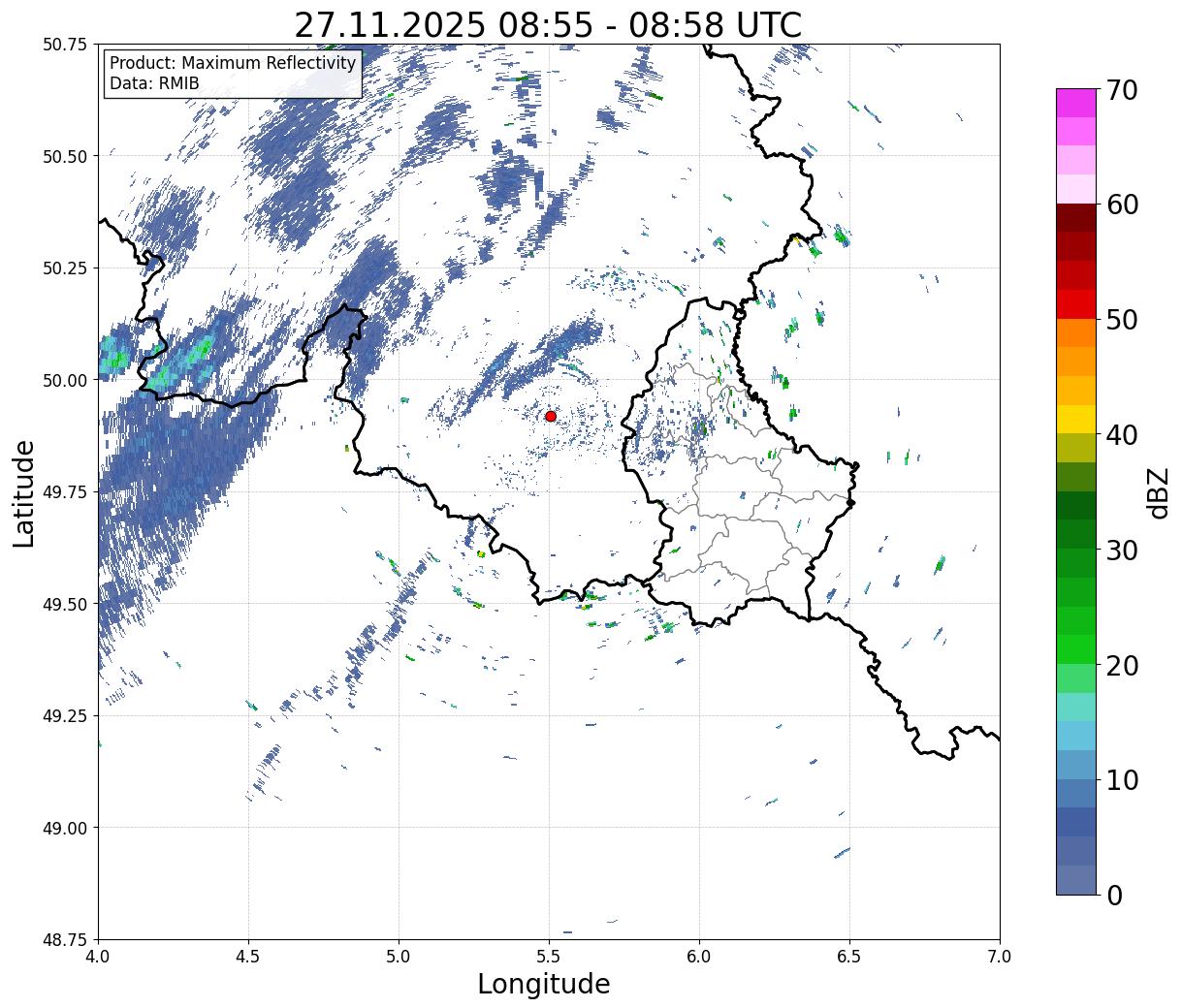Click the magenta swatch at the top of the colorbar

click(1076, 103)
